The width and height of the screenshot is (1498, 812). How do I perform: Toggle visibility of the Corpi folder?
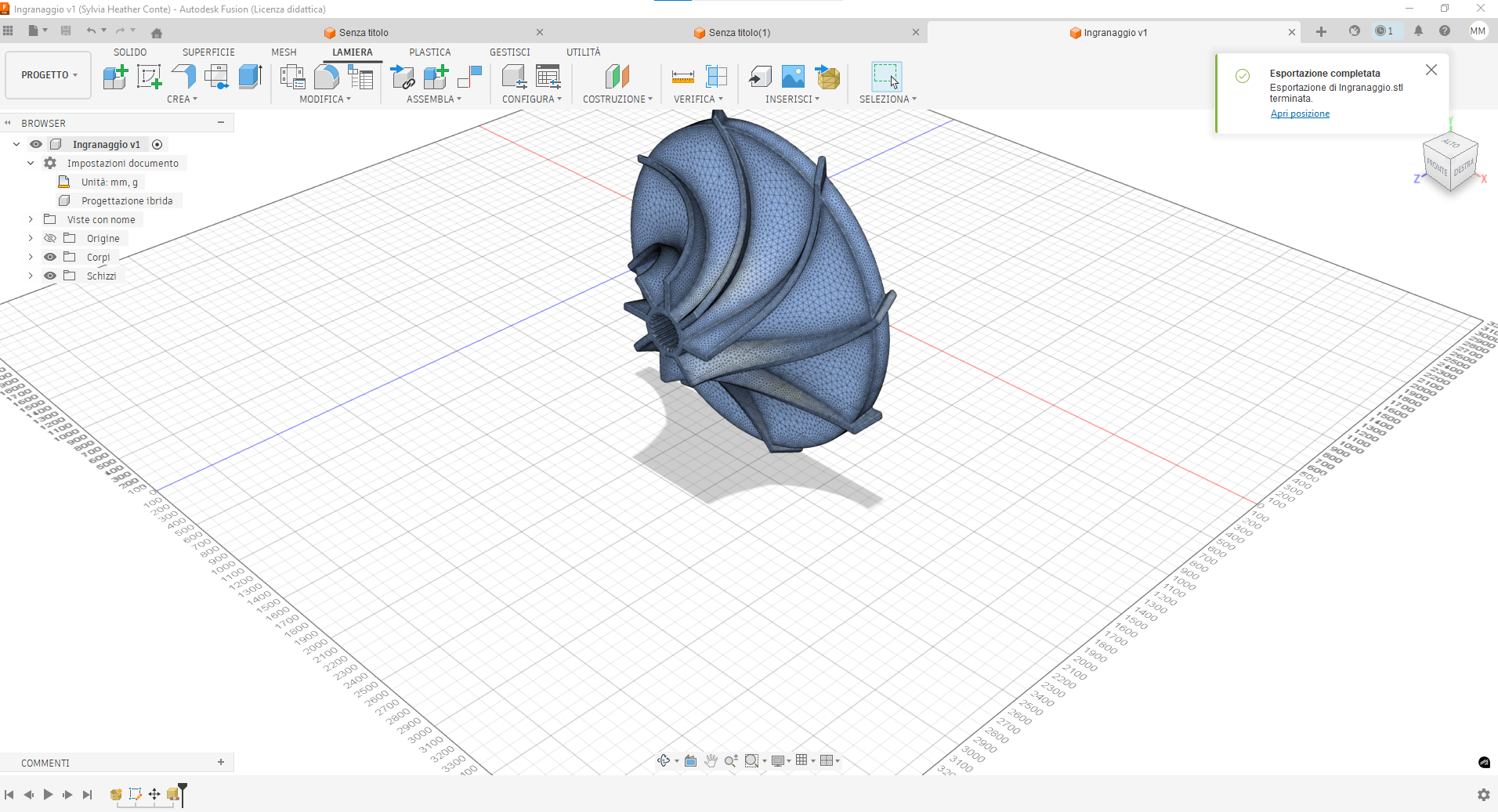50,257
